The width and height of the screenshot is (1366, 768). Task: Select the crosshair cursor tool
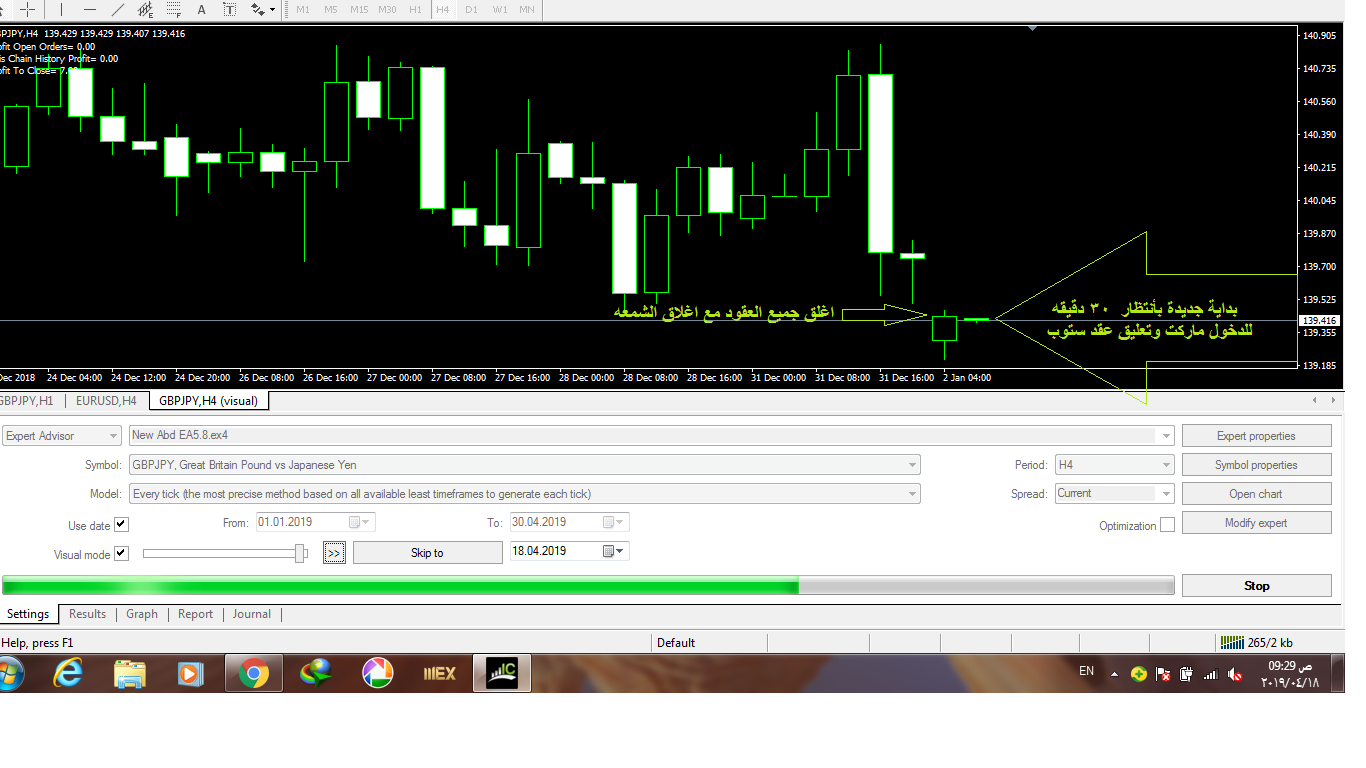(27, 9)
